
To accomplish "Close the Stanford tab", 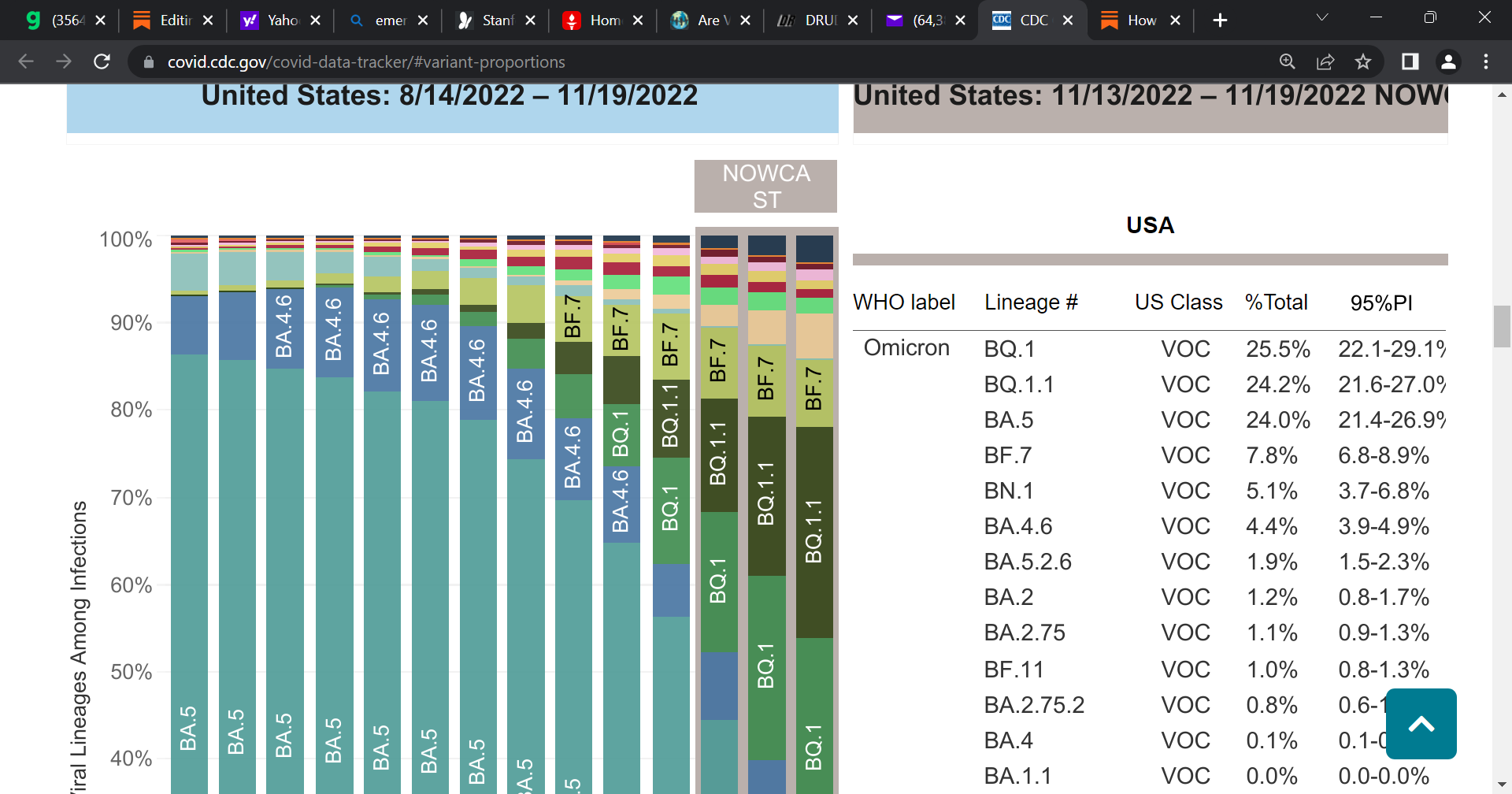I will [x=531, y=20].
